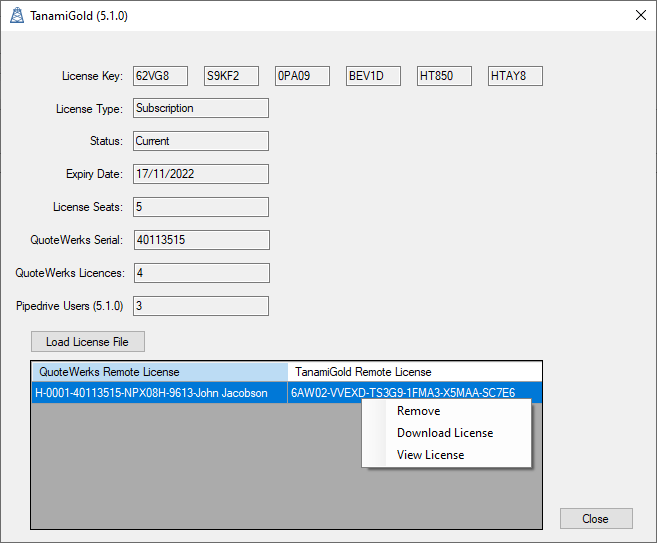Image resolution: width=657 pixels, height=543 pixels.
Task: Click the first license key field 62VG8
Action: coord(160,76)
